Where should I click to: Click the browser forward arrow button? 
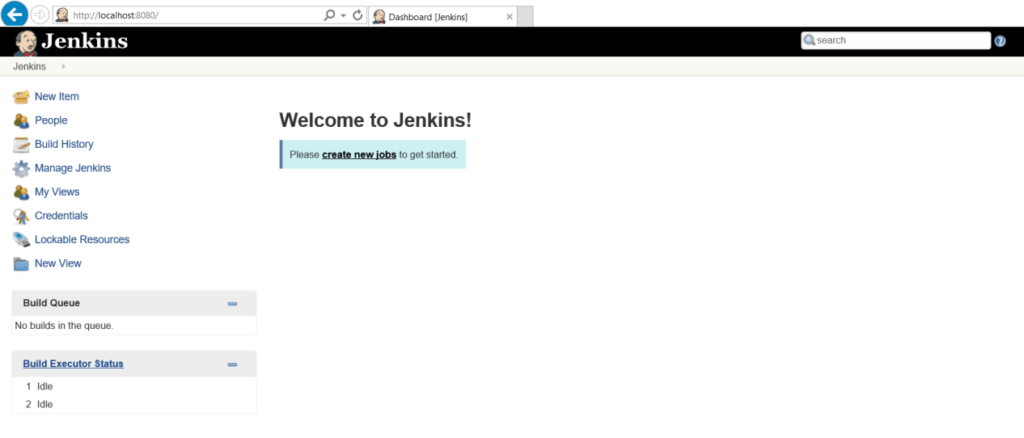pos(39,14)
